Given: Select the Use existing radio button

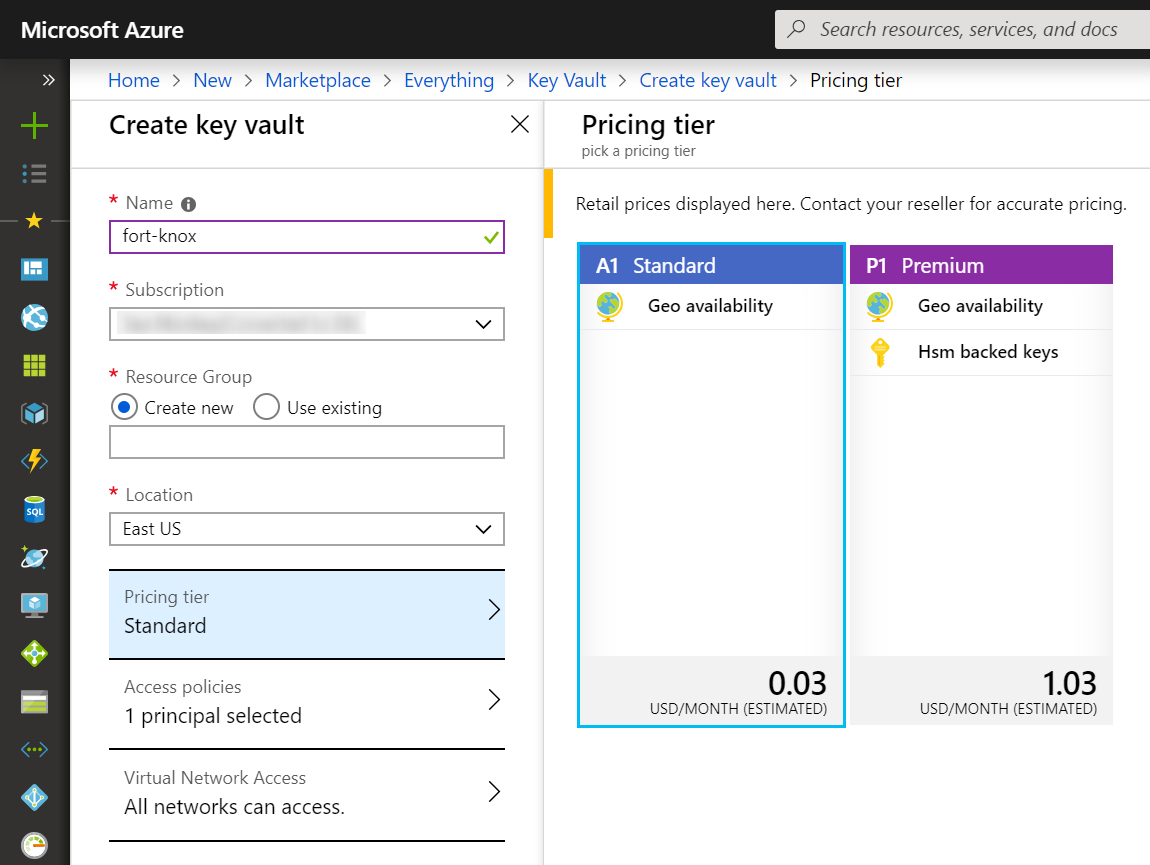Looking at the screenshot, I should pos(266,408).
